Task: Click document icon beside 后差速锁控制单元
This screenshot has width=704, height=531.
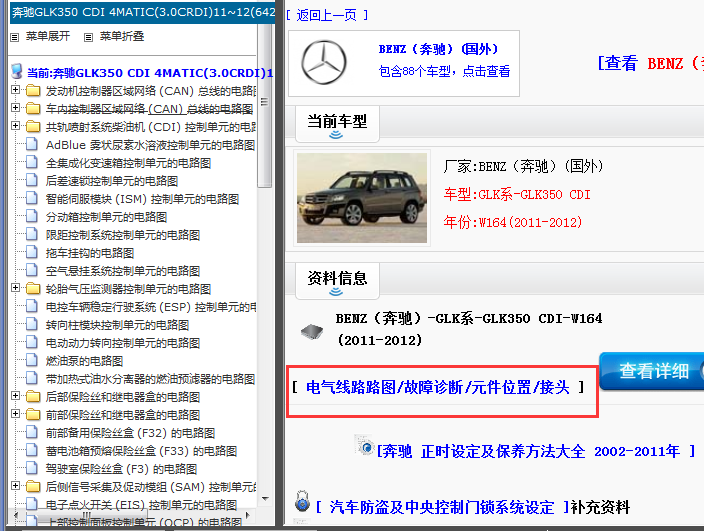Action: click(x=32, y=180)
